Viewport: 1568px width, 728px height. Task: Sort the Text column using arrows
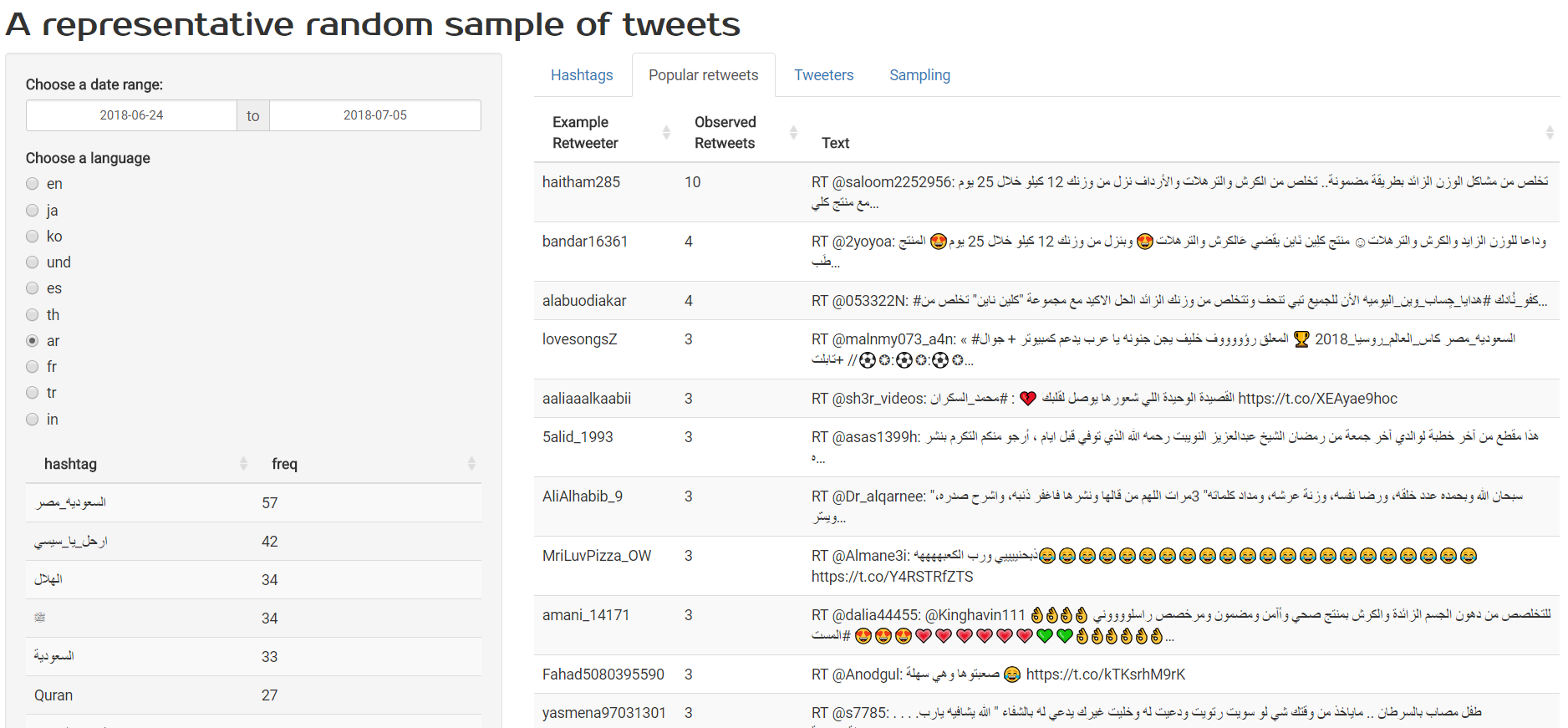[x=1549, y=132]
